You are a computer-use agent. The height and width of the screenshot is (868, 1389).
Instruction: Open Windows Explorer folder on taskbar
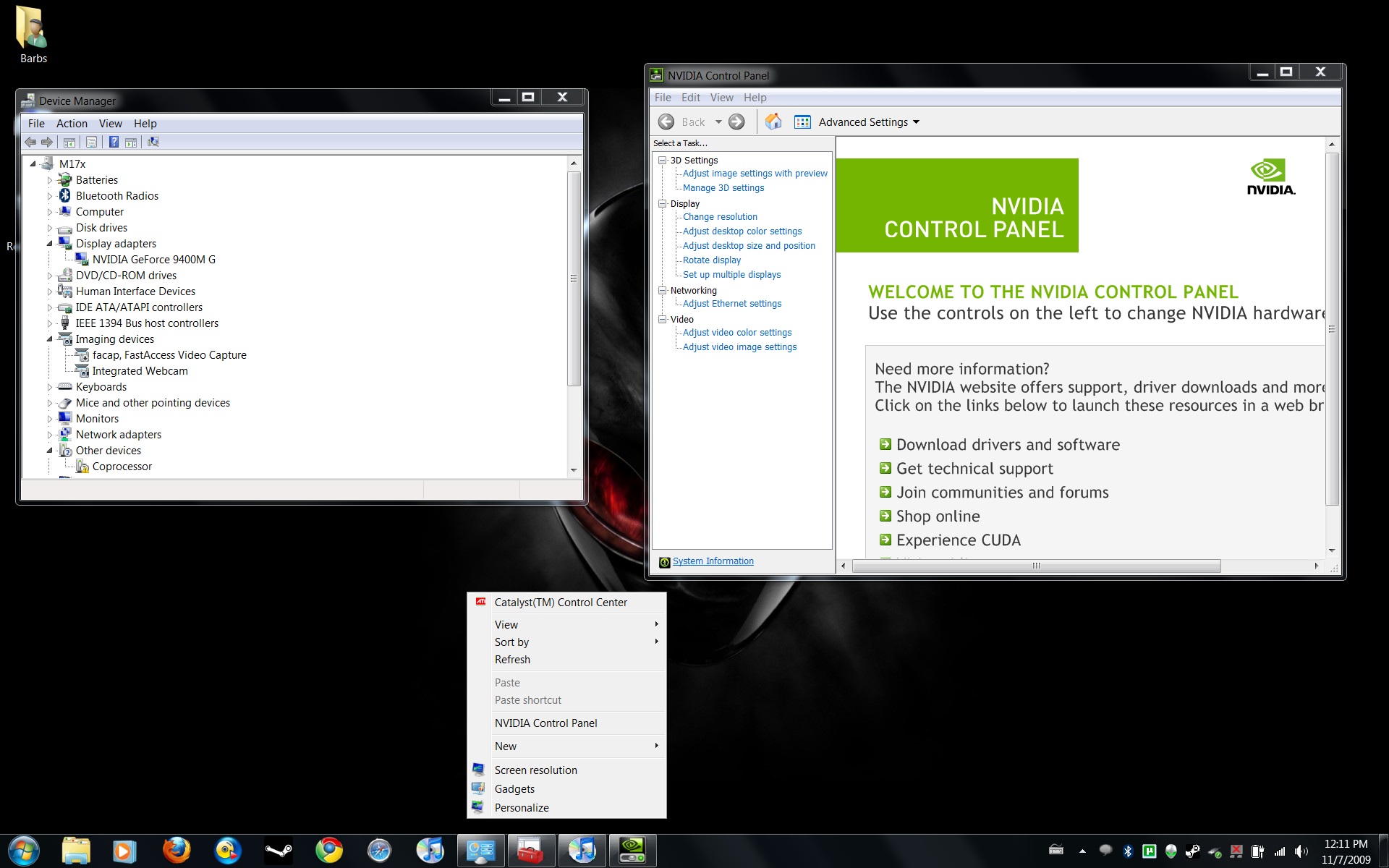[x=76, y=851]
